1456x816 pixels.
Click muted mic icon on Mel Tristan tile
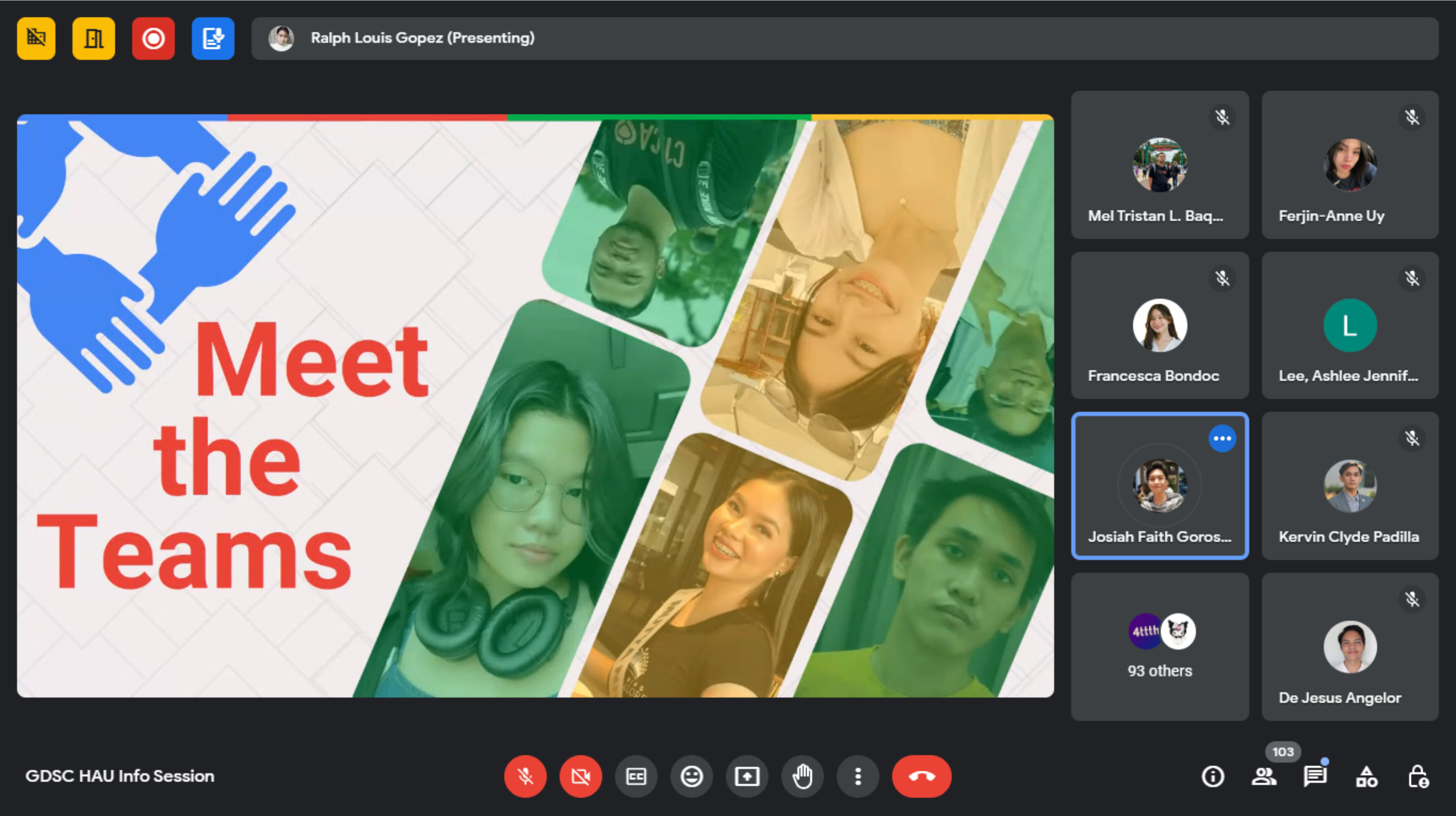(1222, 117)
